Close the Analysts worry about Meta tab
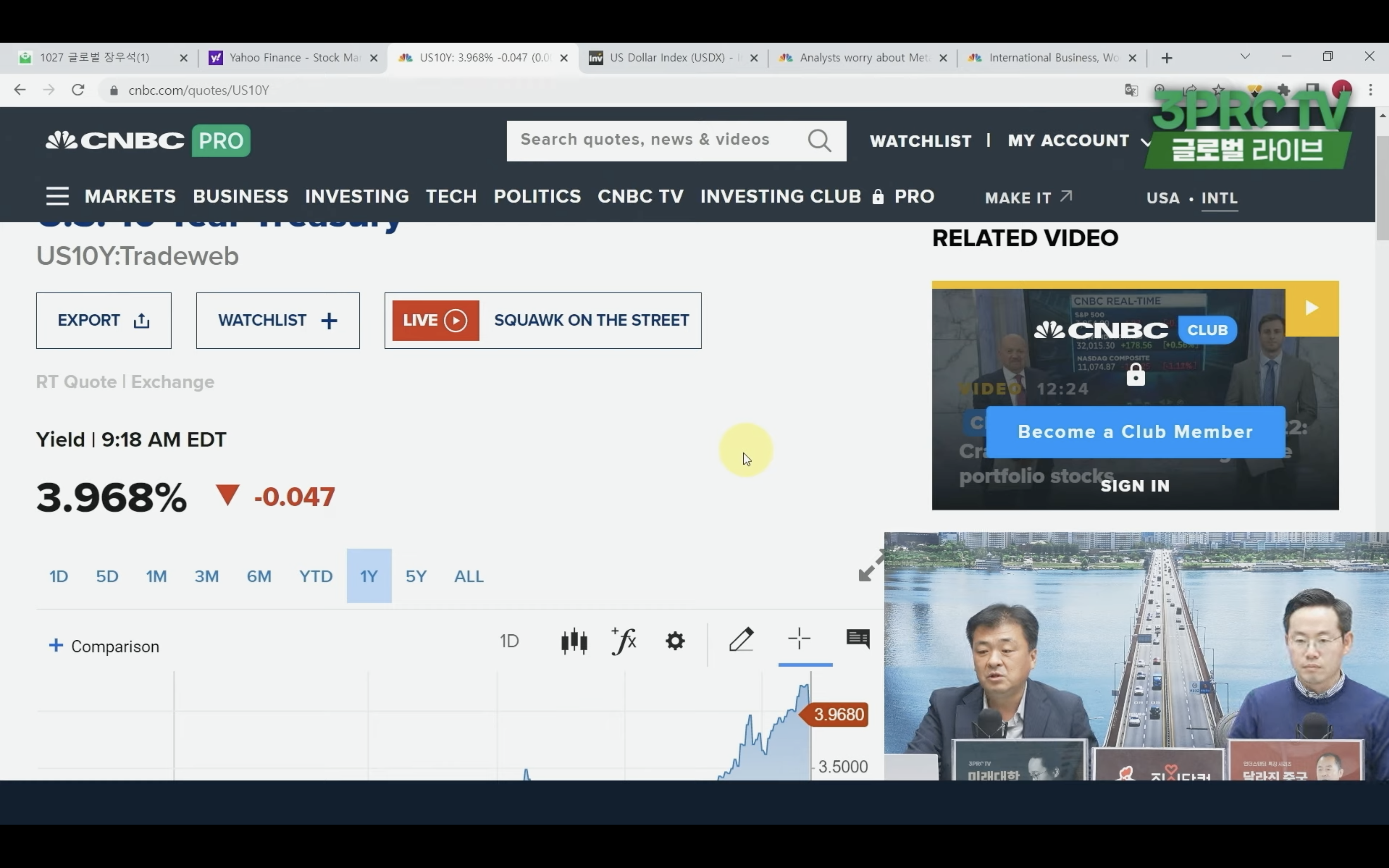The height and width of the screenshot is (868, 1389). [x=943, y=58]
